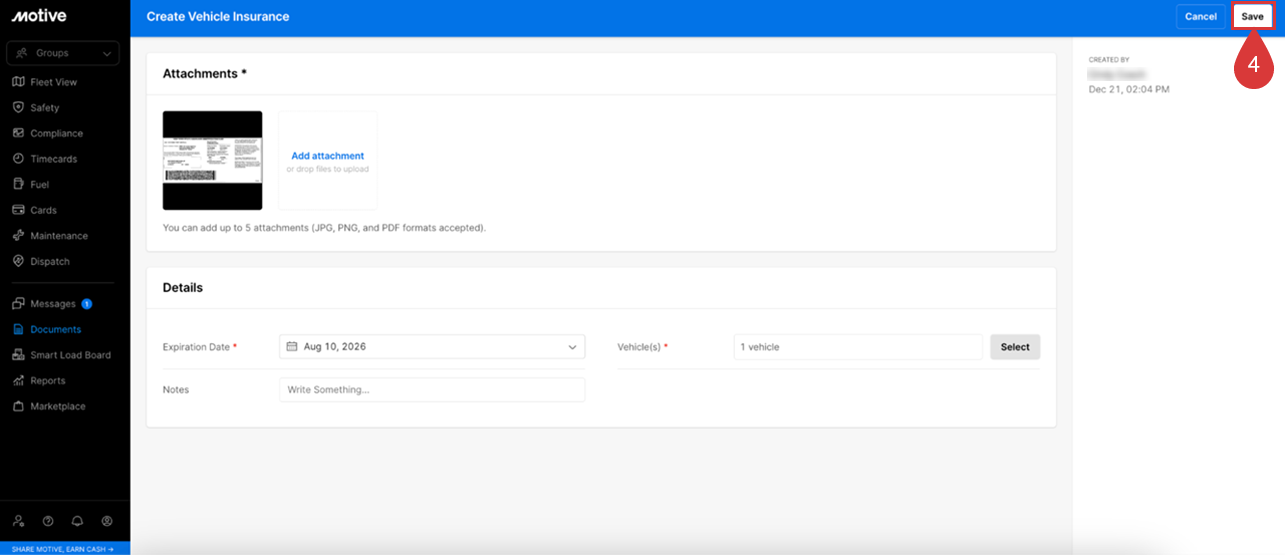This screenshot has height=555, width=1285.
Task: Open admin user settings icon
Action: click(x=19, y=521)
